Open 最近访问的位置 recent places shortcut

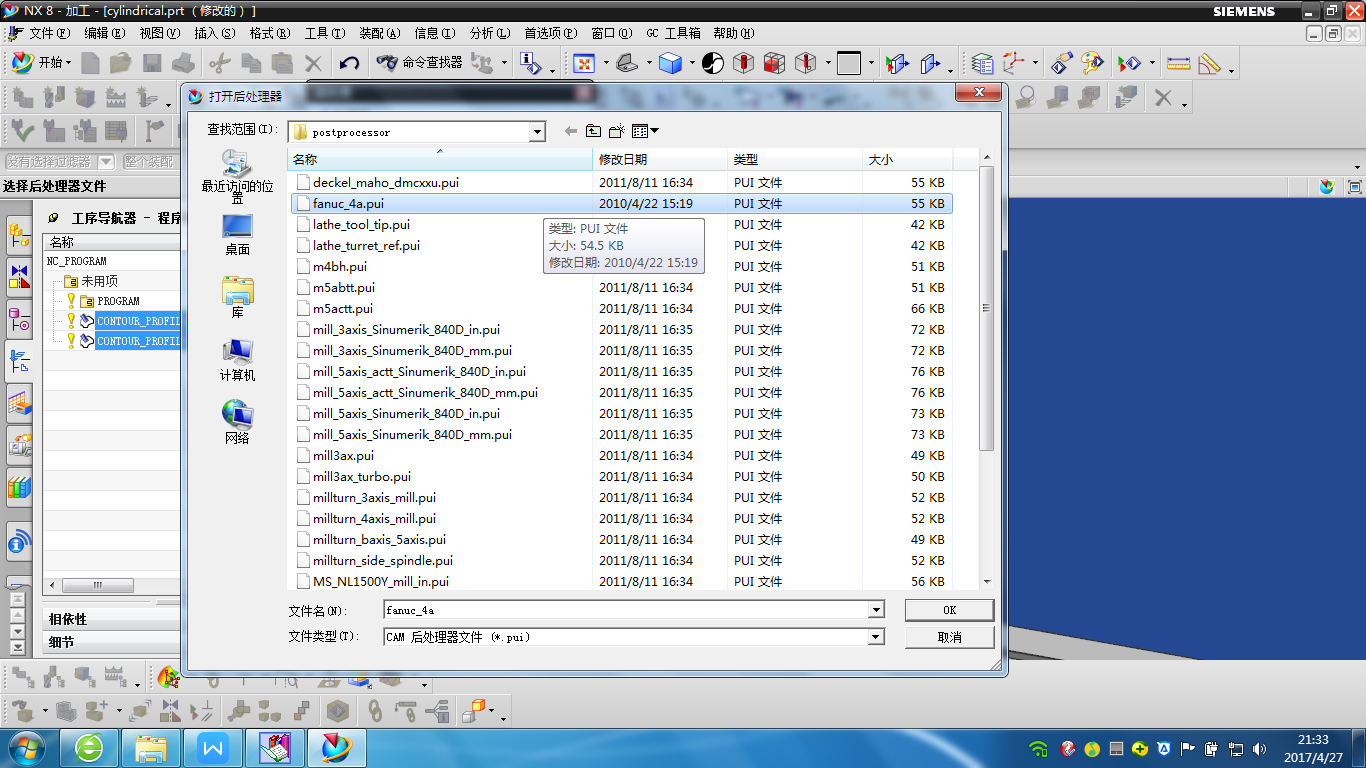point(237,177)
